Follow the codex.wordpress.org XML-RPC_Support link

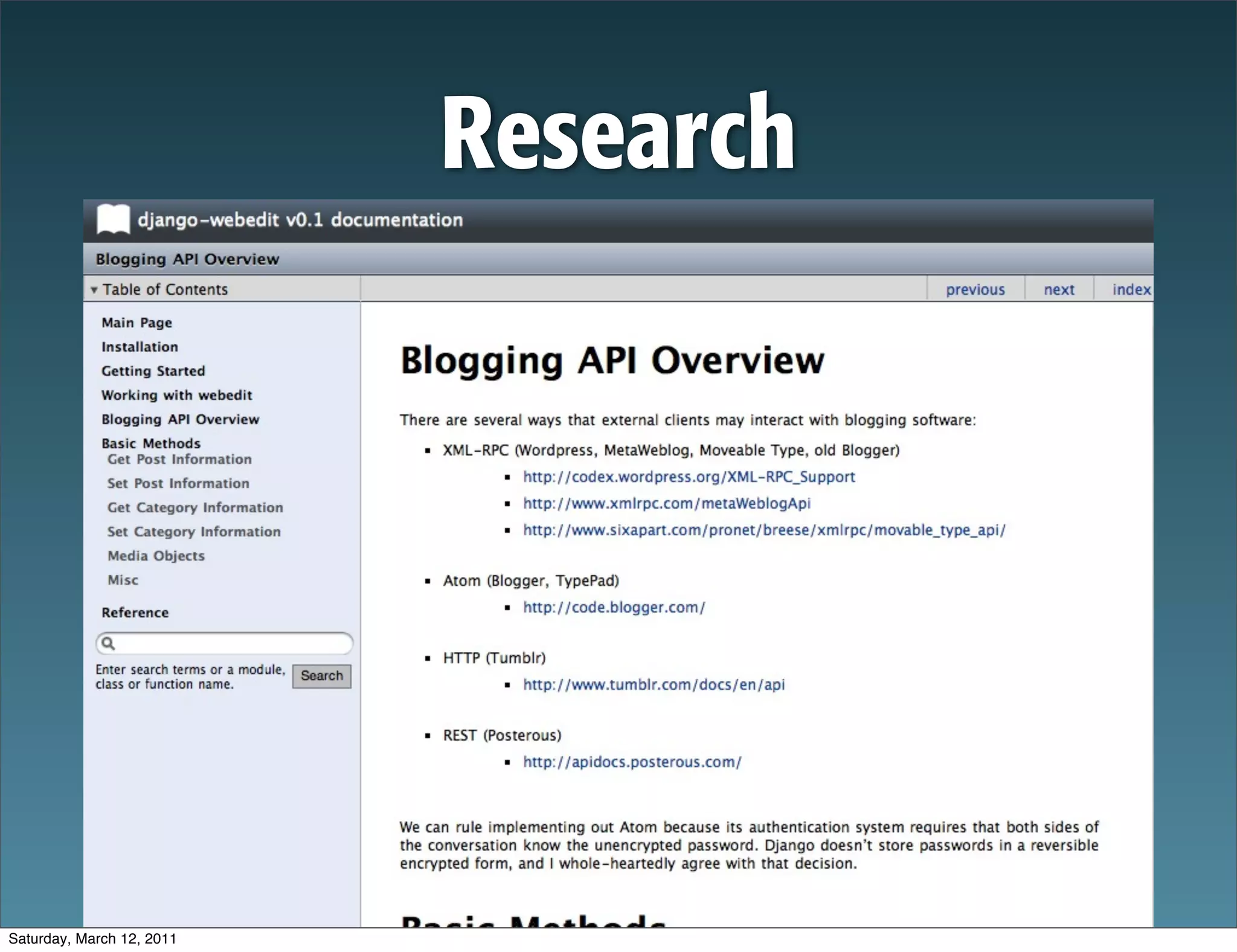click(x=689, y=477)
